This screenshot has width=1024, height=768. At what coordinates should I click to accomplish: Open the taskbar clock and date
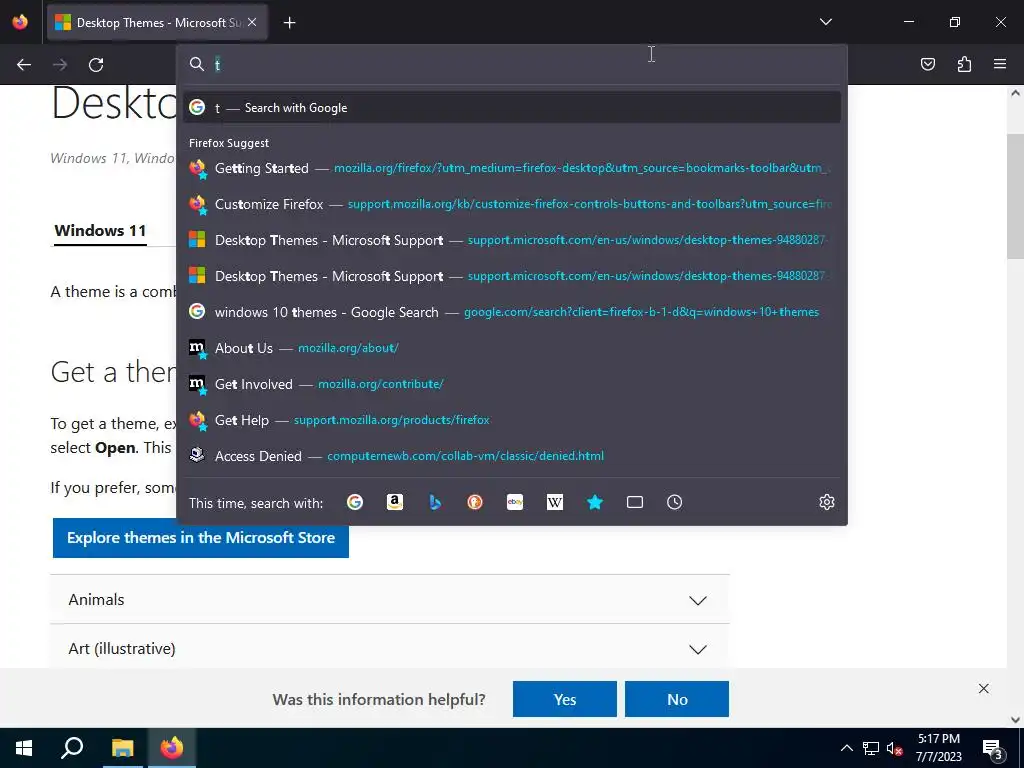coord(938,748)
